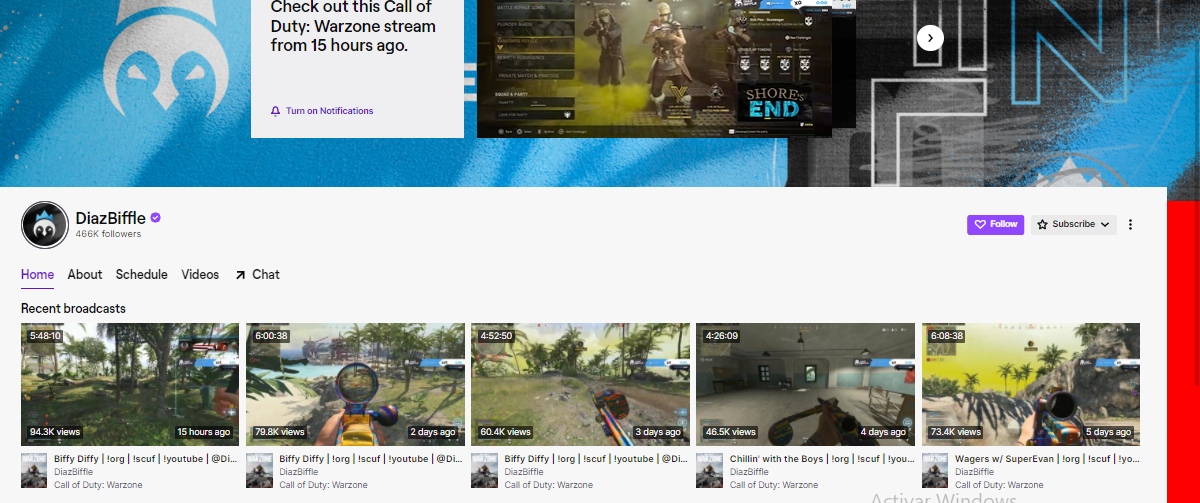Click the 94.3K views label
Image resolution: width=1200 pixels, height=503 pixels.
55,432
